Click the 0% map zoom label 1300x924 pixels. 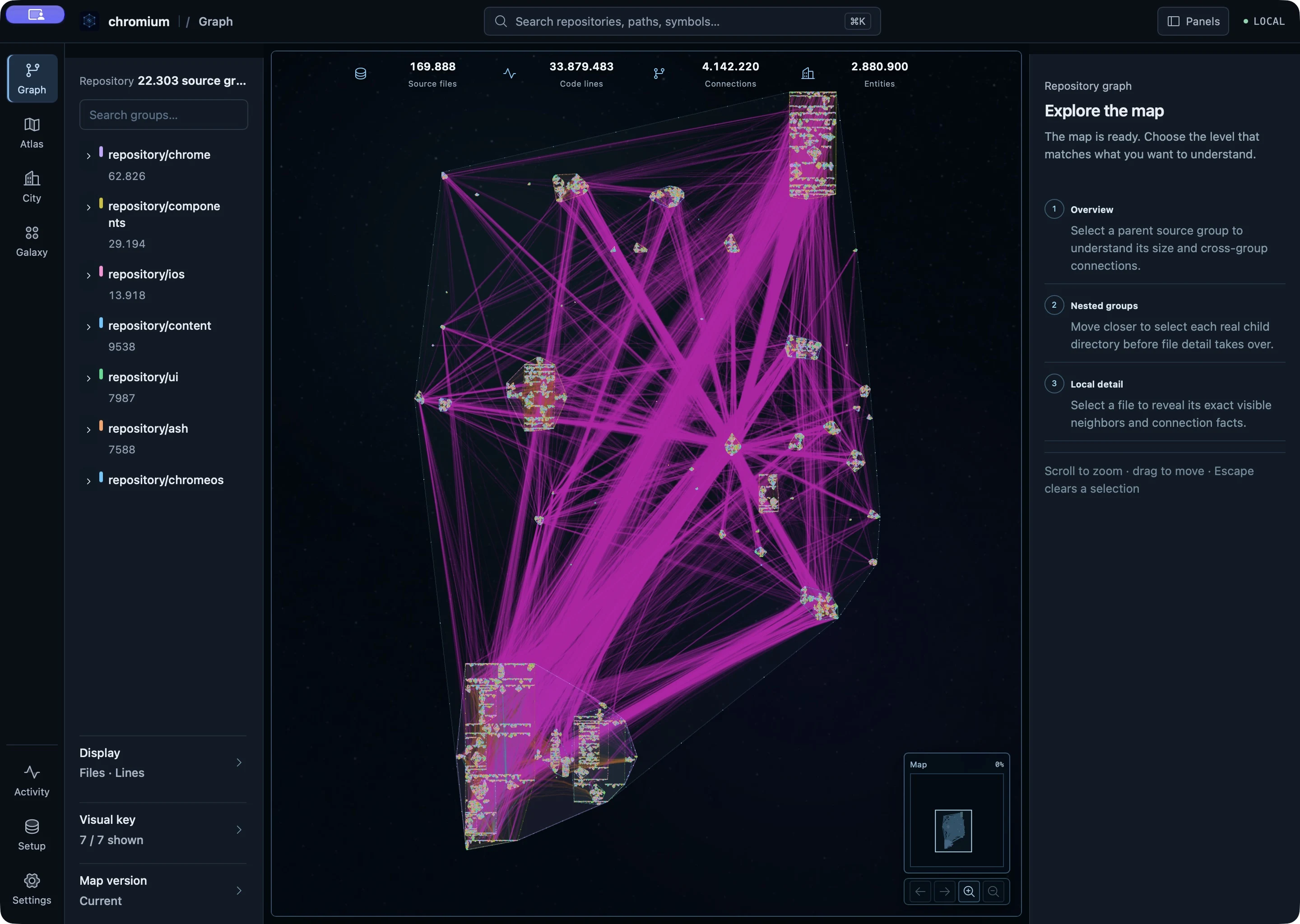(999, 765)
